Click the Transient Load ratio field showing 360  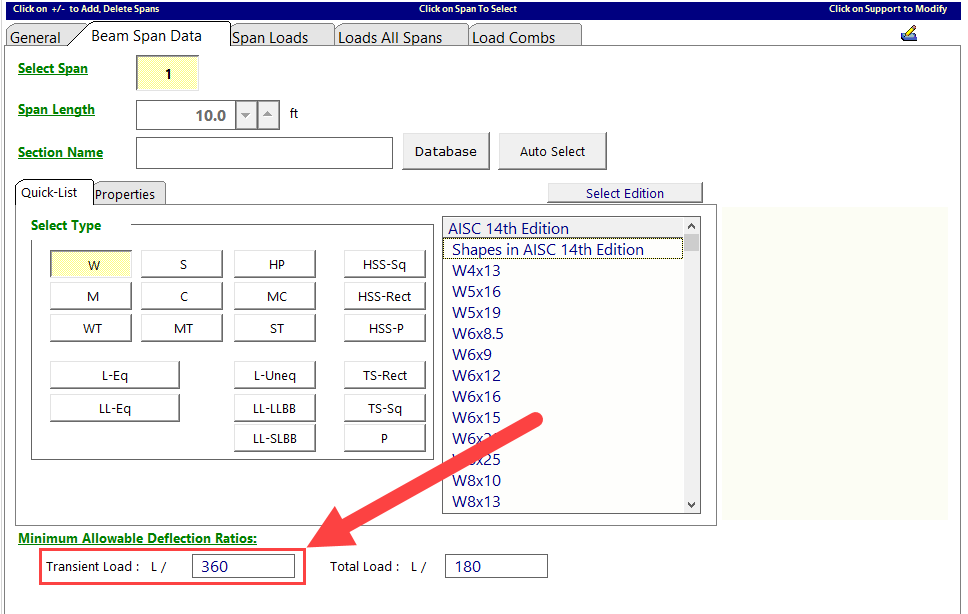click(x=243, y=566)
